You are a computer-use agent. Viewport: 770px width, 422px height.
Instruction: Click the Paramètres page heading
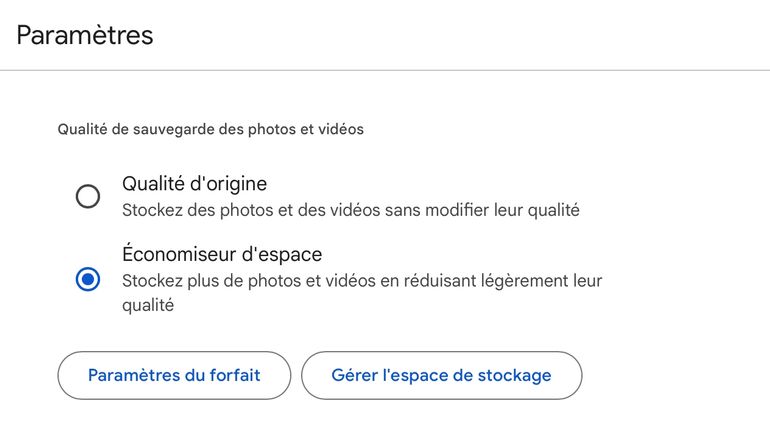click(85, 36)
